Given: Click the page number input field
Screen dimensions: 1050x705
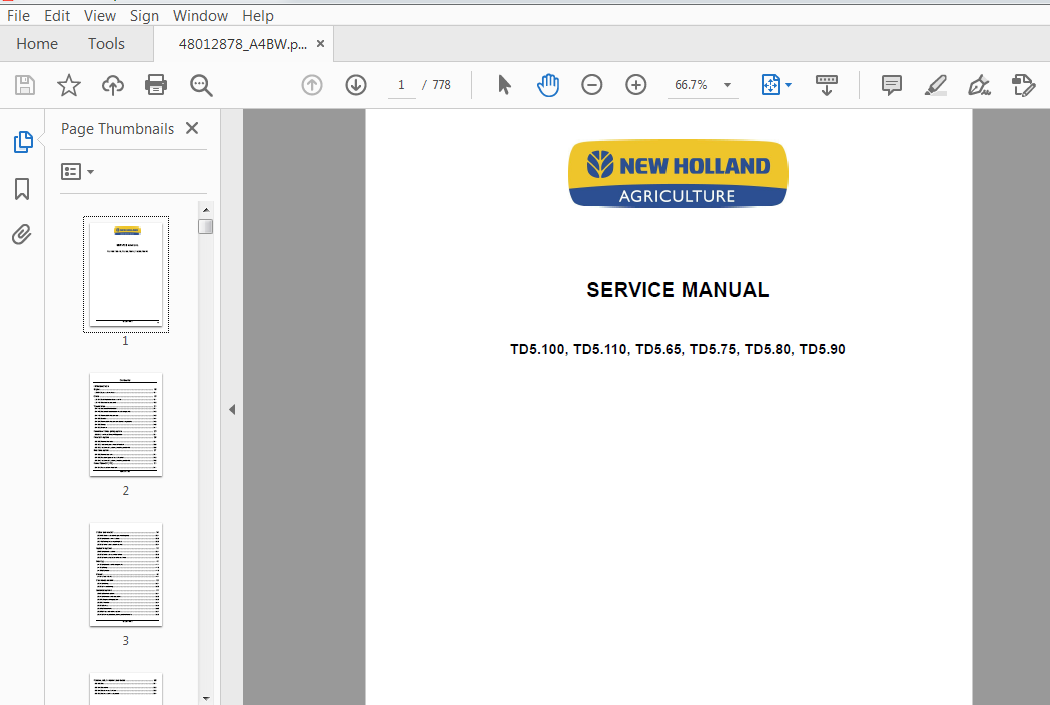Looking at the screenshot, I should click(401, 85).
